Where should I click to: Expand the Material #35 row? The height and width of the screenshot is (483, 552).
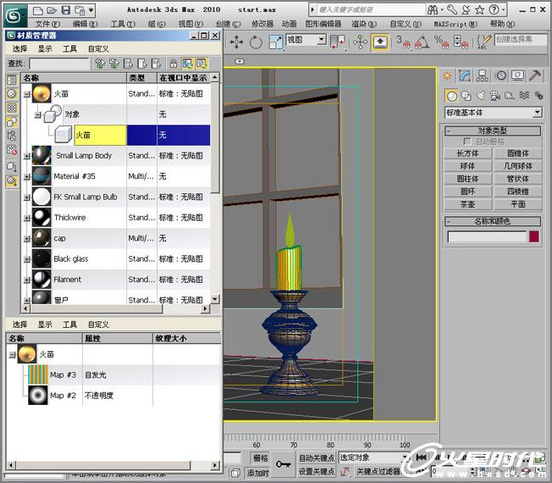click(x=27, y=177)
